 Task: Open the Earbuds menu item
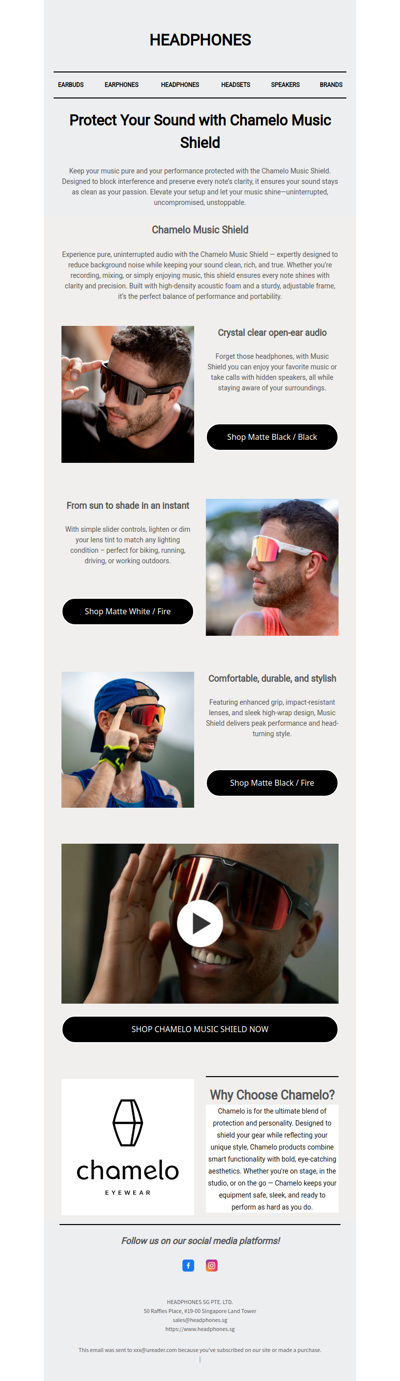pos(71,85)
